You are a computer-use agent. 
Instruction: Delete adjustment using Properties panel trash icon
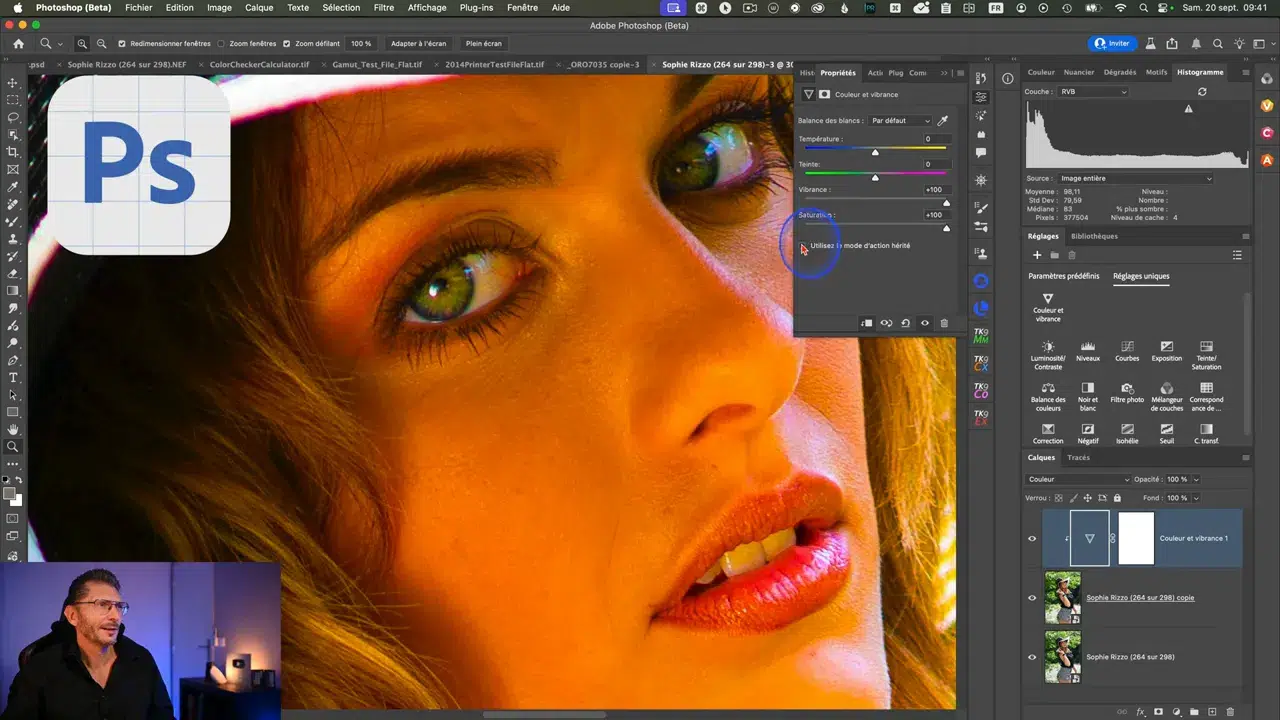click(944, 323)
